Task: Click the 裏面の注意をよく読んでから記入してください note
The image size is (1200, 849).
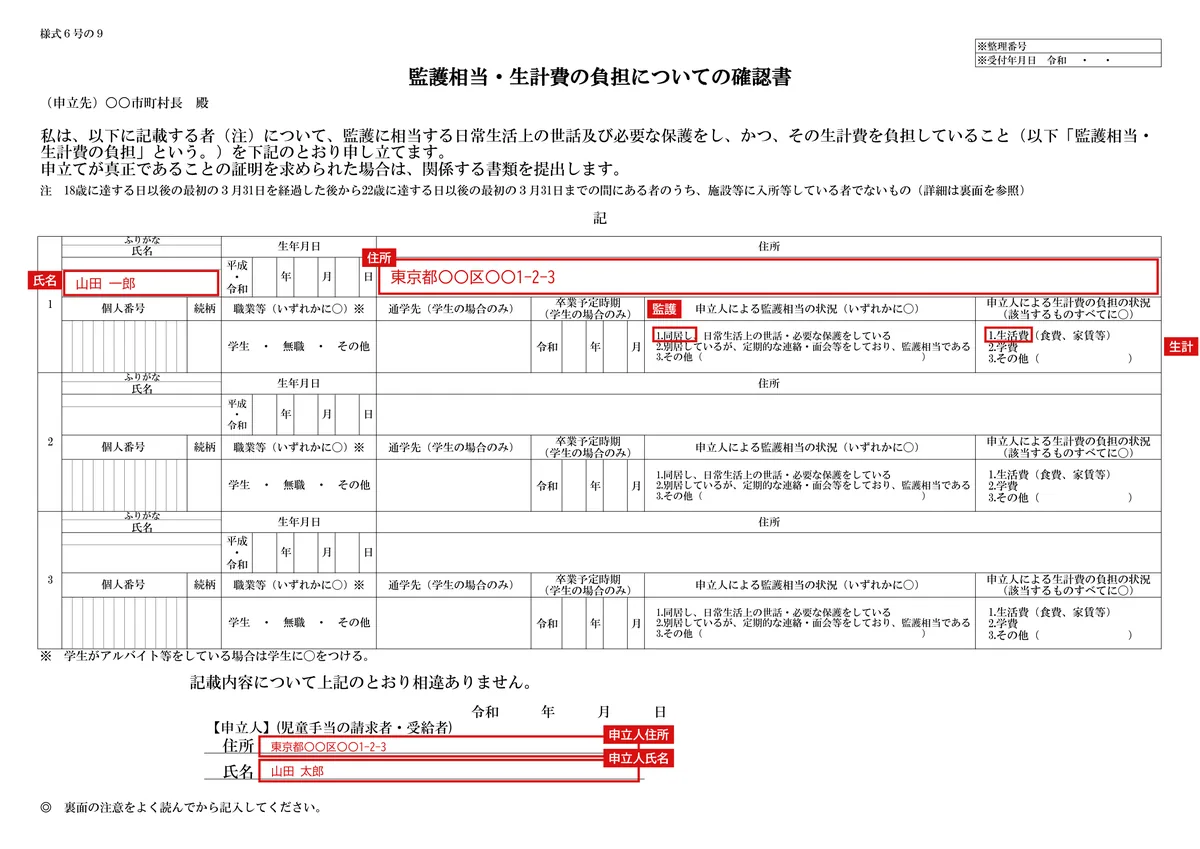Action: point(181,806)
